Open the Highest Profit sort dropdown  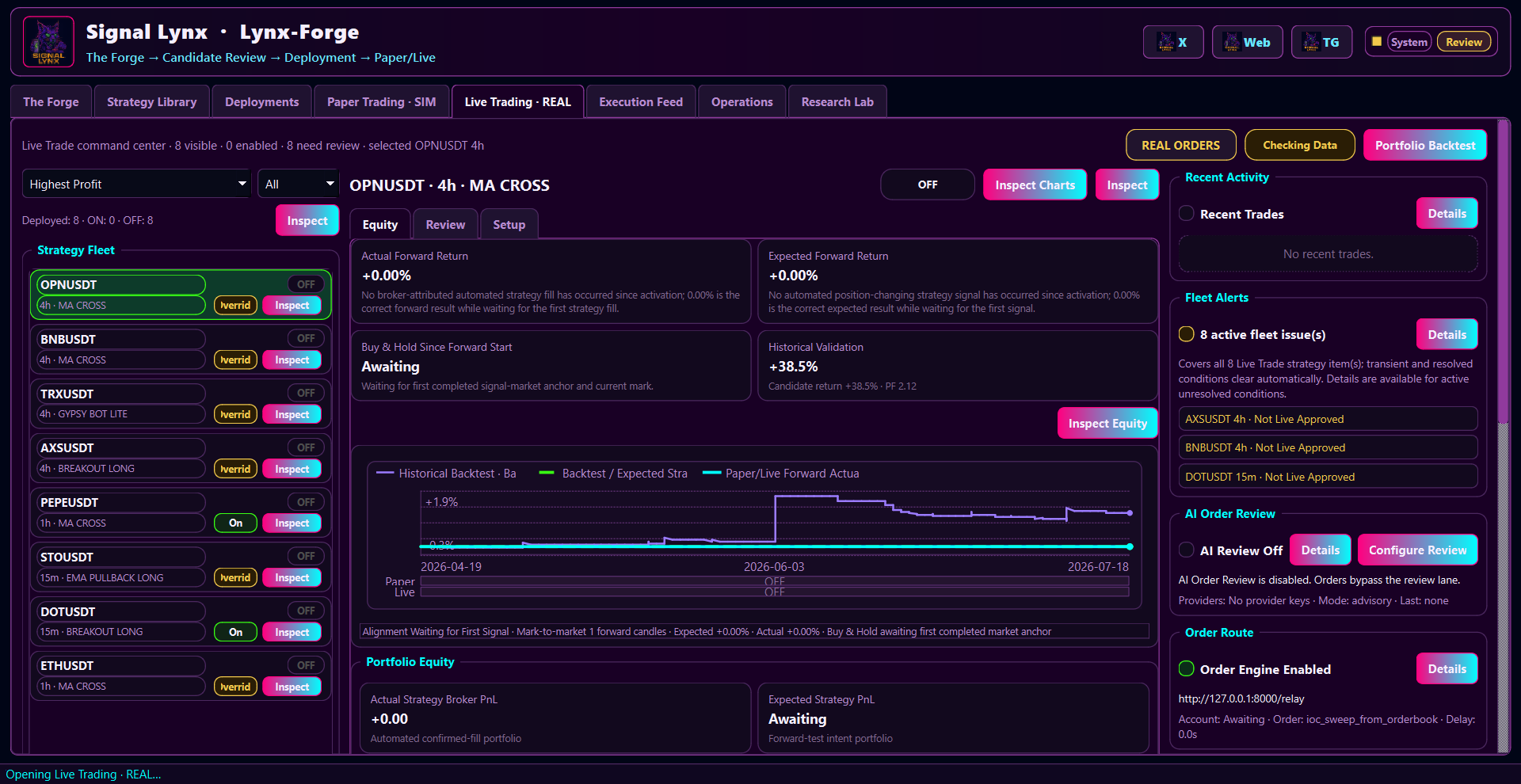coord(136,184)
